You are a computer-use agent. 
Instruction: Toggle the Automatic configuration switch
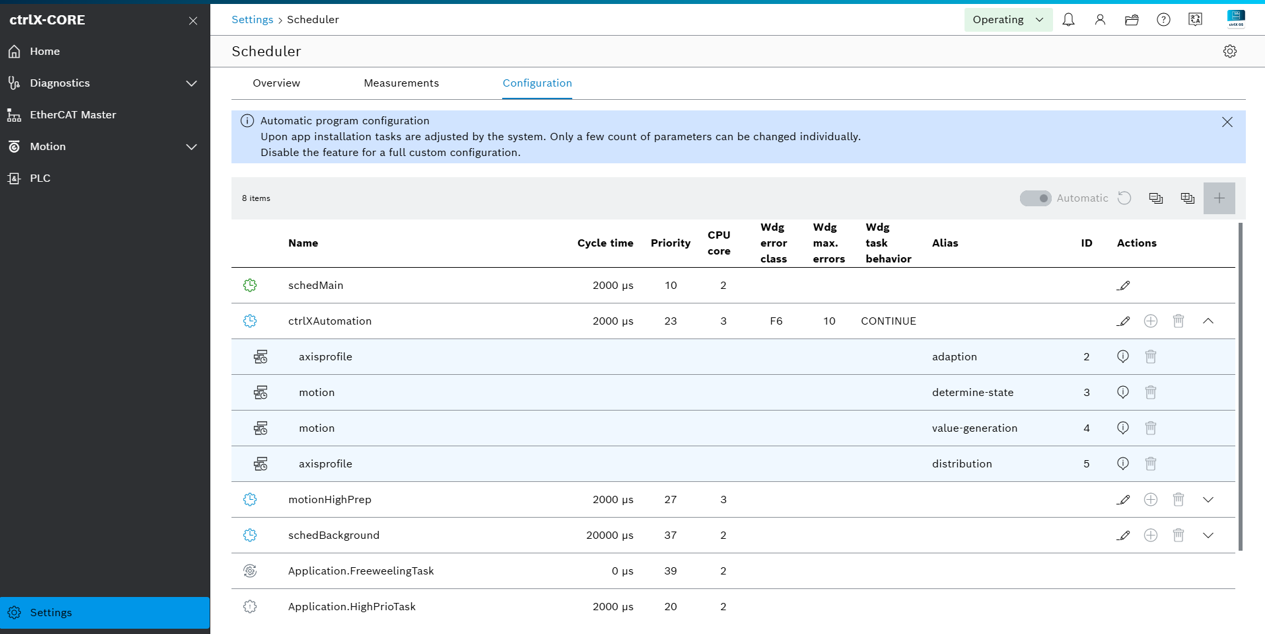pyautogui.click(x=1035, y=198)
